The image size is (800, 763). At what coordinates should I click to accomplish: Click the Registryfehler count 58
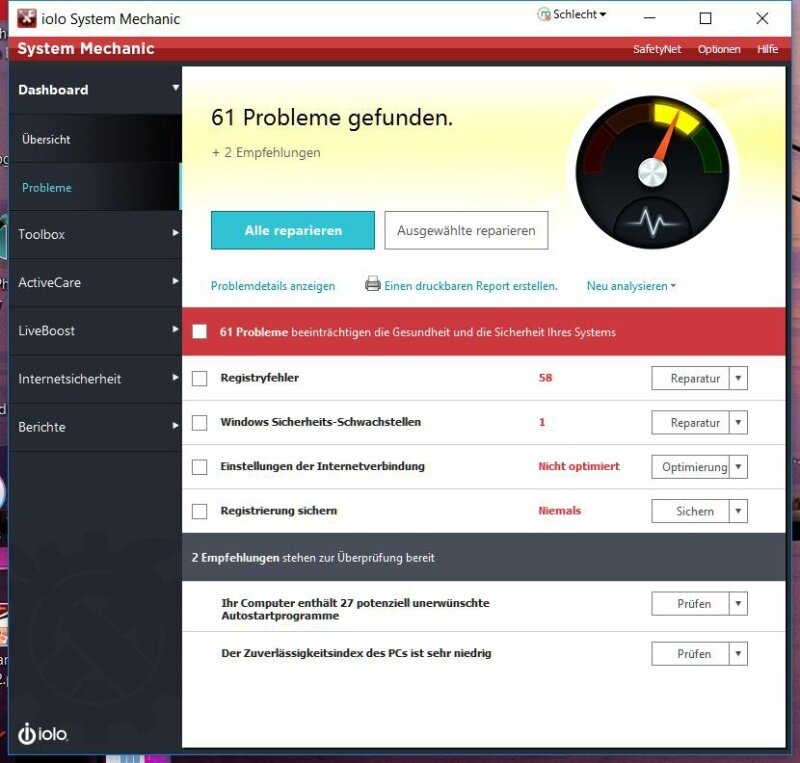pos(545,378)
